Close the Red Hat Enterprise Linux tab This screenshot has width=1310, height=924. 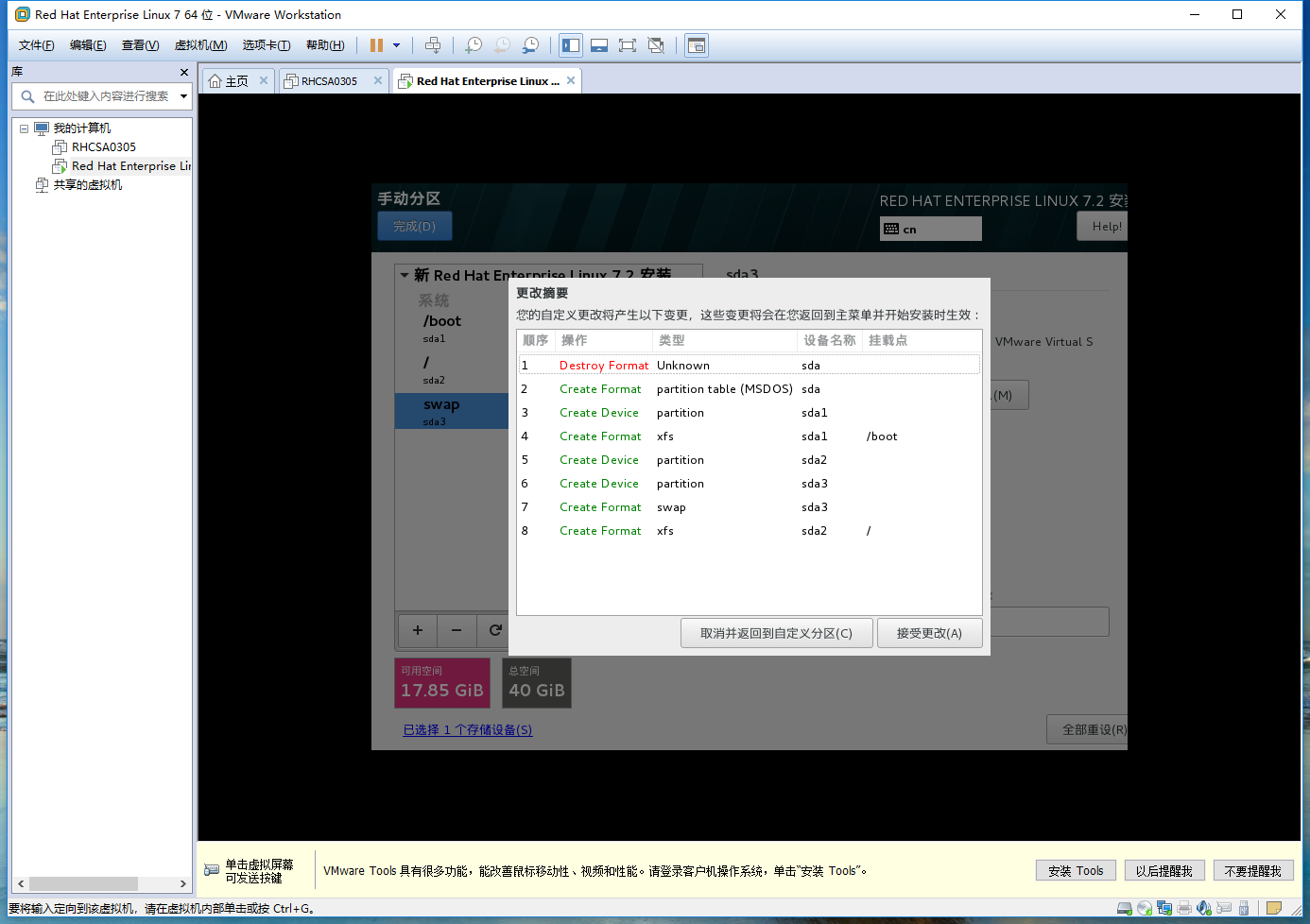click(571, 80)
